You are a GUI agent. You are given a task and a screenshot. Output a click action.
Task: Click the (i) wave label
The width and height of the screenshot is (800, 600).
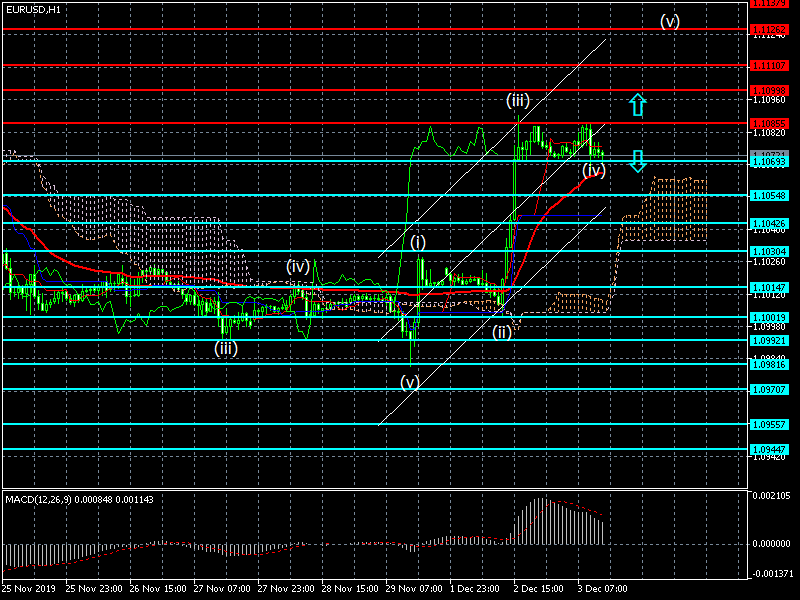click(x=418, y=242)
